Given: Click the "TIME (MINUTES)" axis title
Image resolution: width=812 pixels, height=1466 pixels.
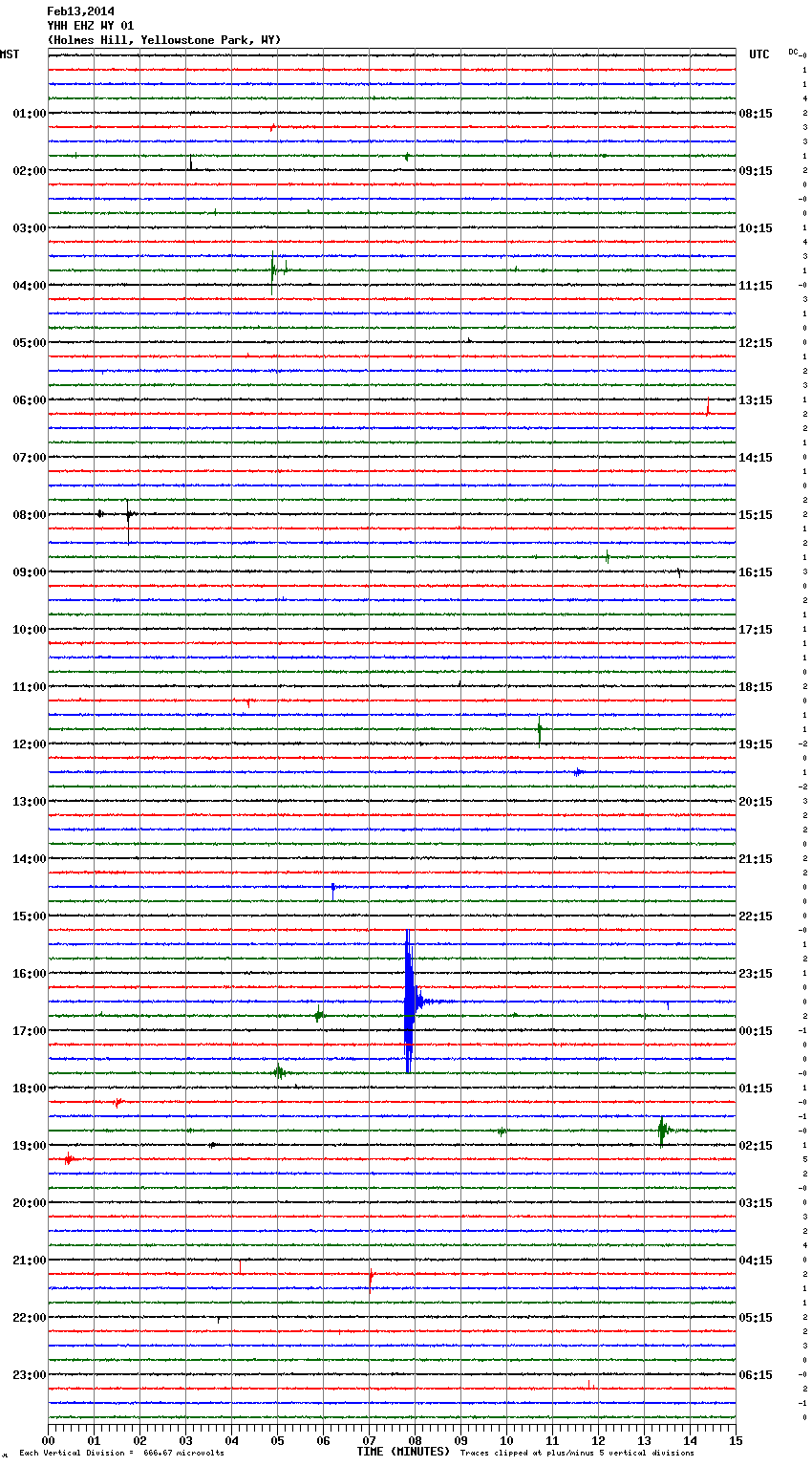Looking at the screenshot, I should 403,1452.
